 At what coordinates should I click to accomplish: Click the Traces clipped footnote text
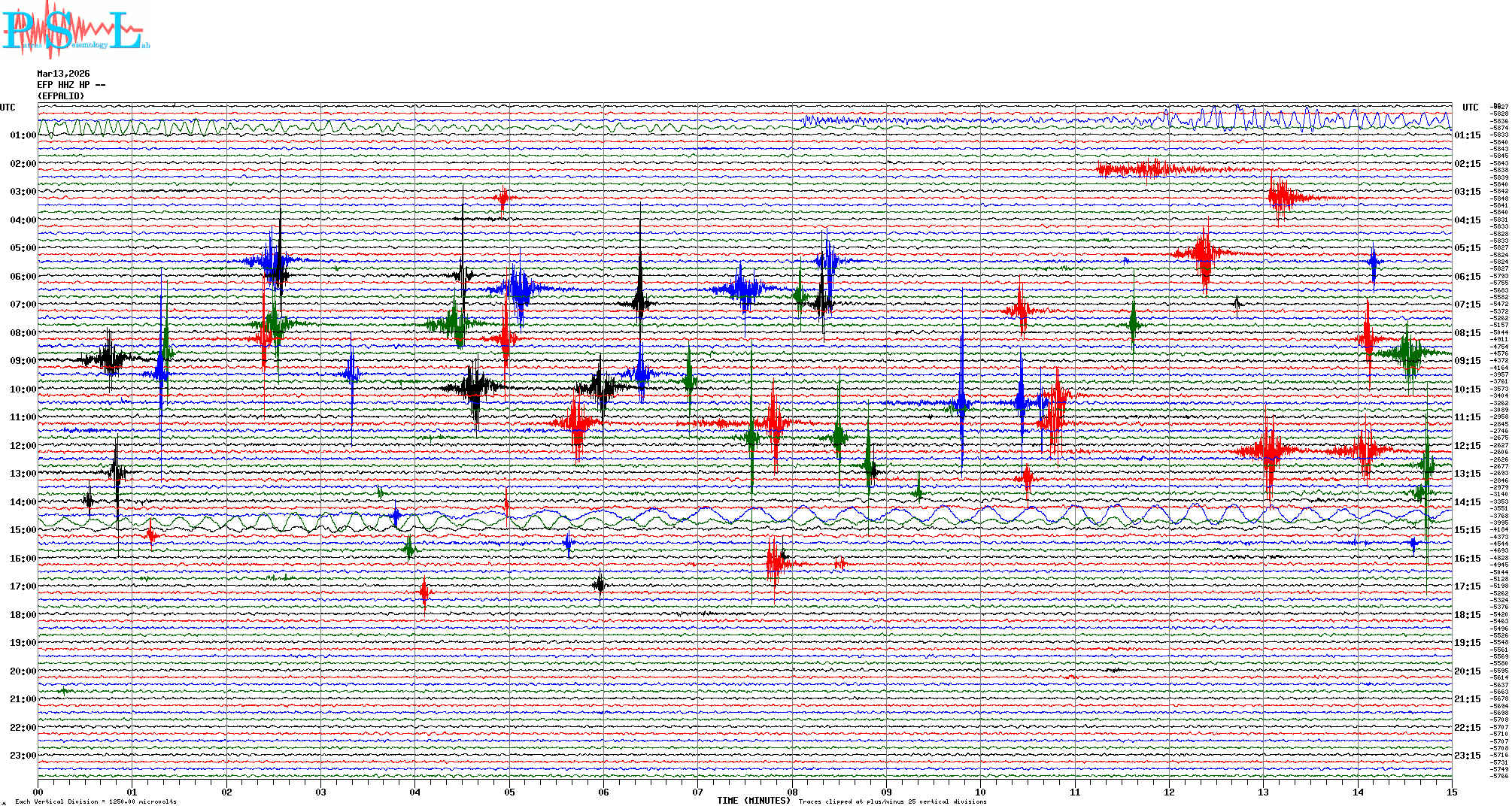pos(892,802)
